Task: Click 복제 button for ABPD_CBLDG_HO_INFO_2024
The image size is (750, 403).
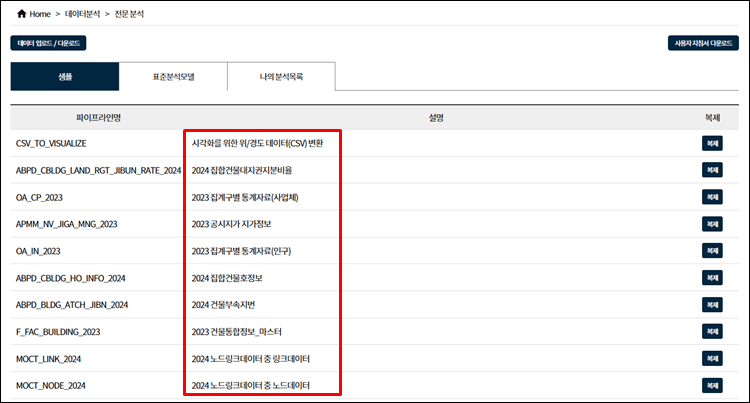Action: tap(712, 278)
